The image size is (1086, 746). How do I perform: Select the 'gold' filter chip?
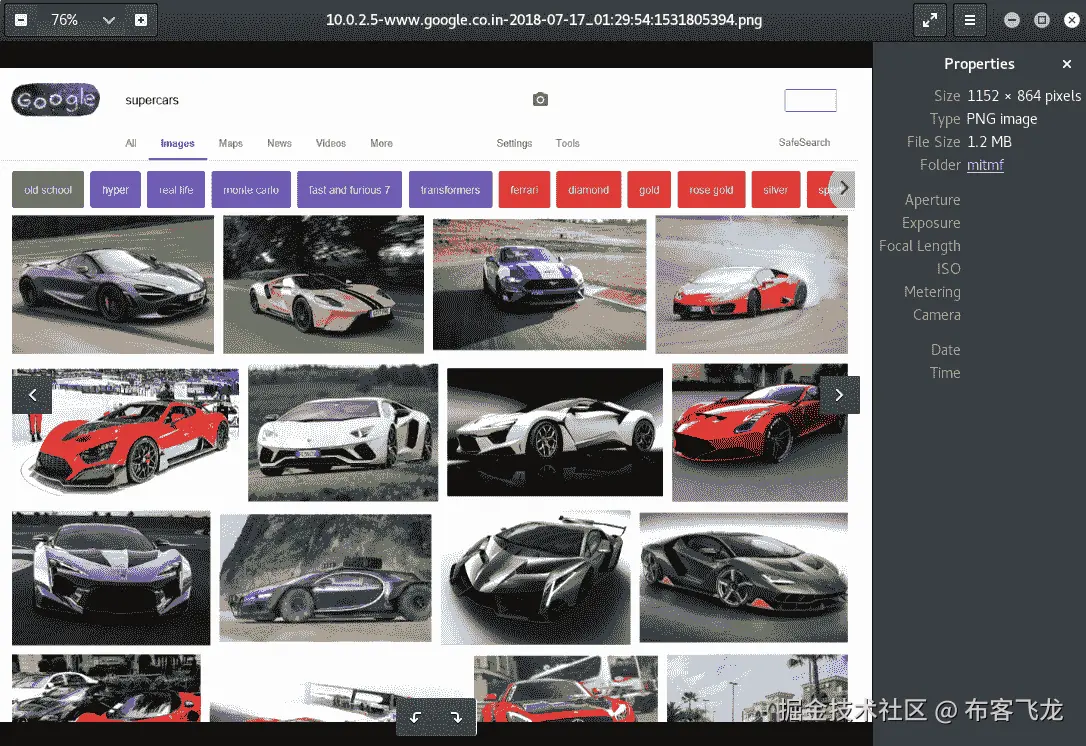point(649,190)
